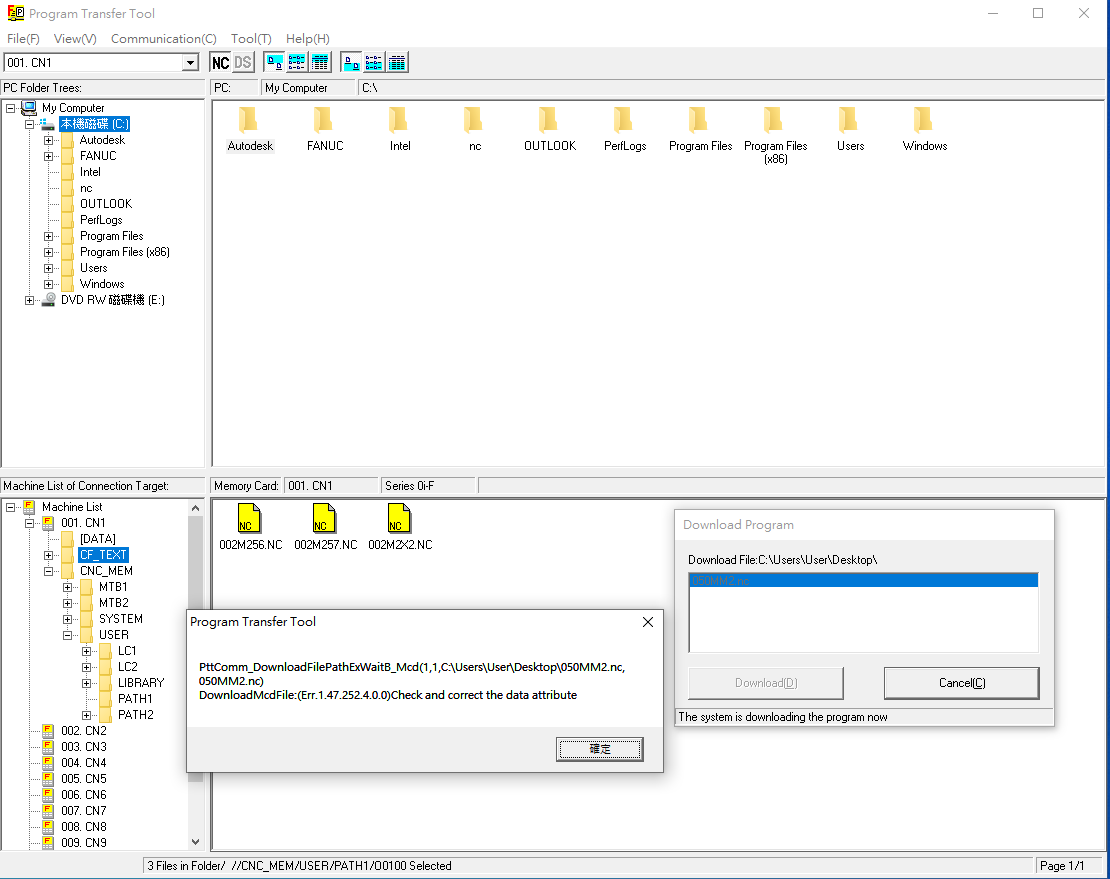Viewport: 1110px width, 879px height.
Task: Open the Tool(T) menu
Action: coord(250,39)
